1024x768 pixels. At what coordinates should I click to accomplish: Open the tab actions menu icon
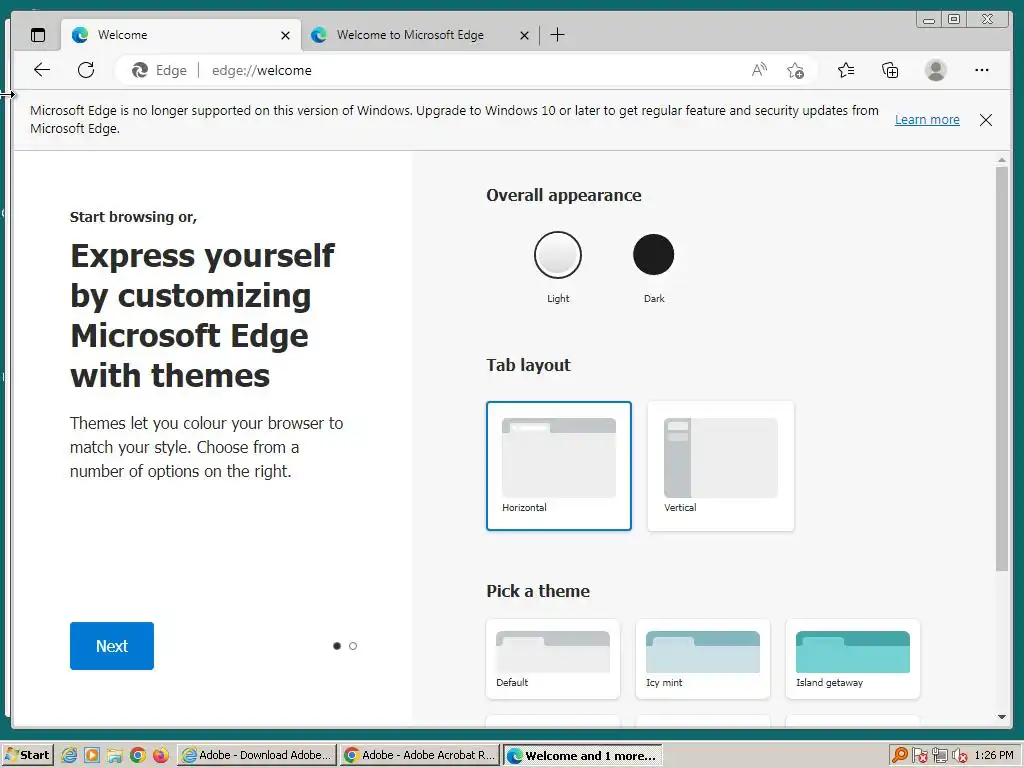tap(38, 35)
